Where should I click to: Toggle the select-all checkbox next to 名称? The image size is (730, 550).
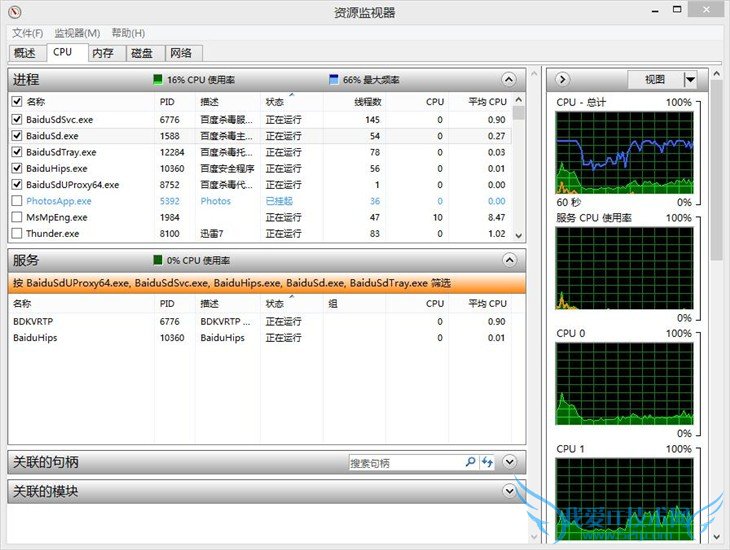point(17,101)
